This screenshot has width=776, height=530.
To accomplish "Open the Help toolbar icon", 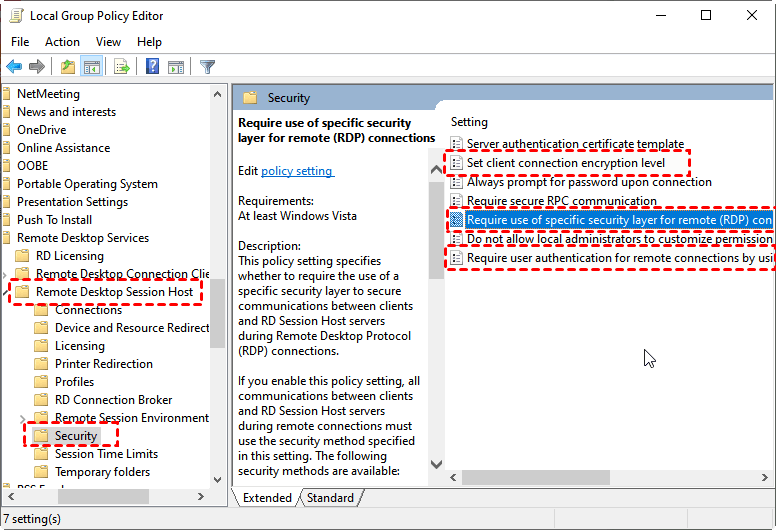I will [x=152, y=66].
